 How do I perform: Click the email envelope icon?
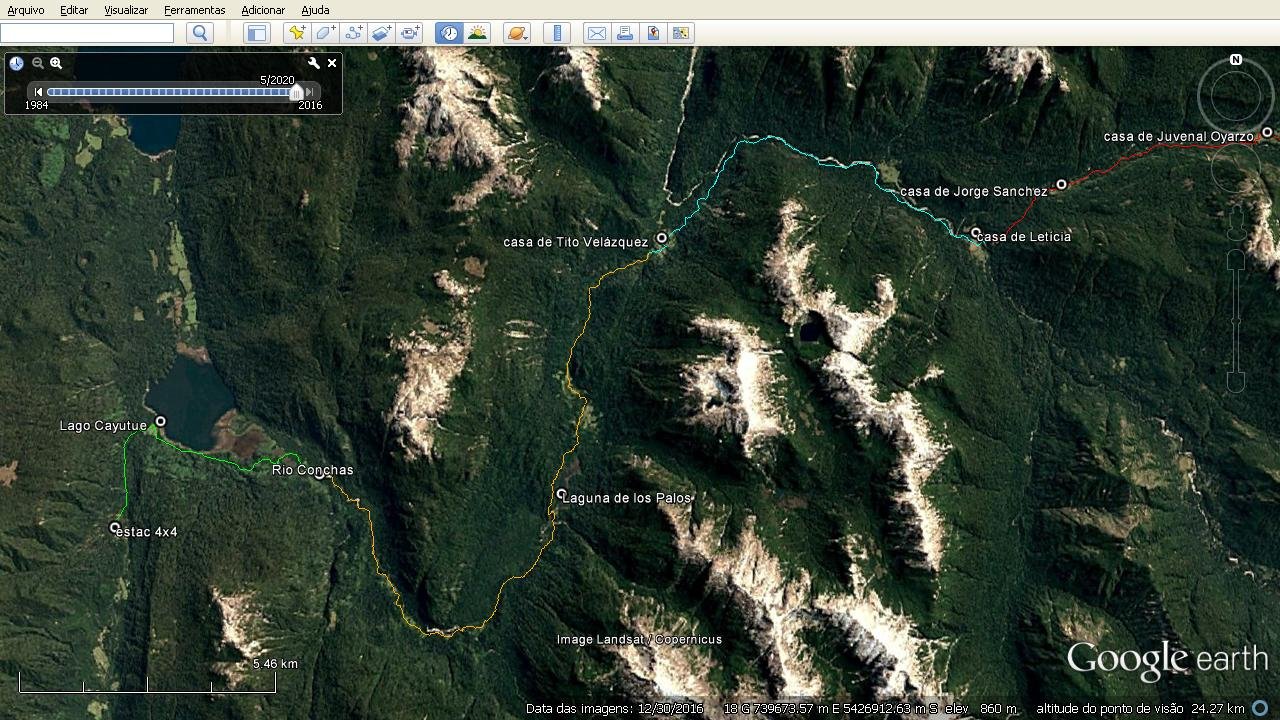tap(597, 33)
